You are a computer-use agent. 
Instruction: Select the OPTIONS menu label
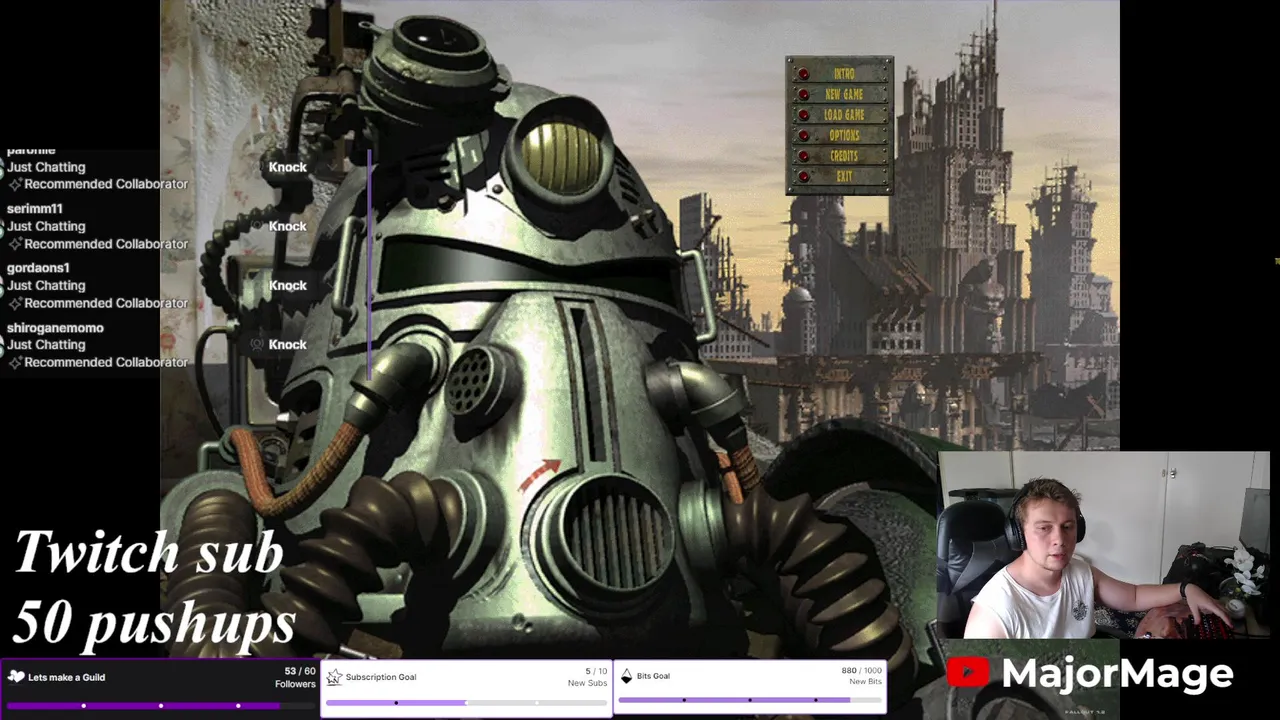click(x=844, y=135)
